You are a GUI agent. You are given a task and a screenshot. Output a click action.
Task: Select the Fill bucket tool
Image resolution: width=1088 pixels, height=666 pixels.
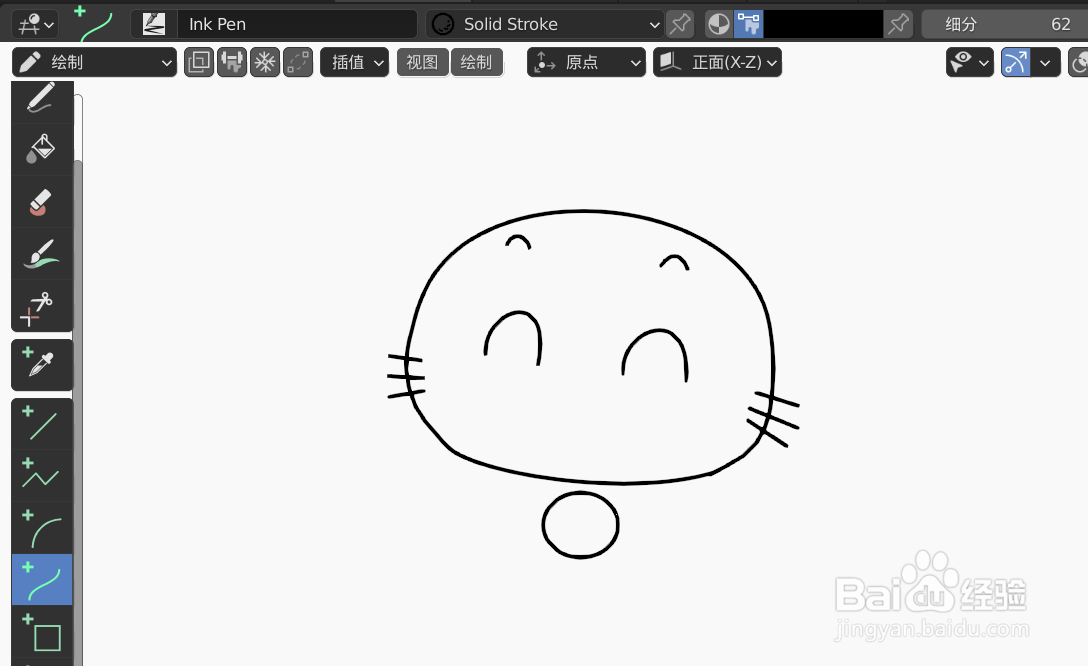pos(42,149)
